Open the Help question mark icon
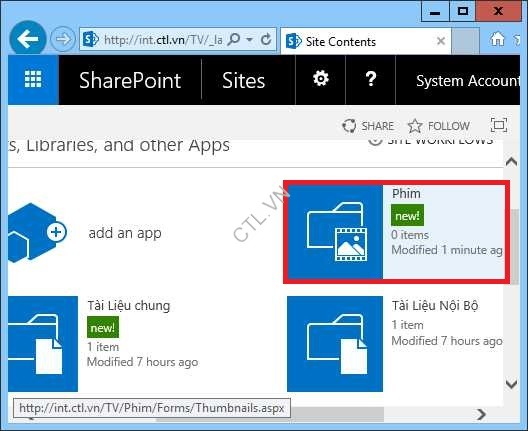Image resolution: width=528 pixels, height=431 pixels. pyautogui.click(x=371, y=79)
